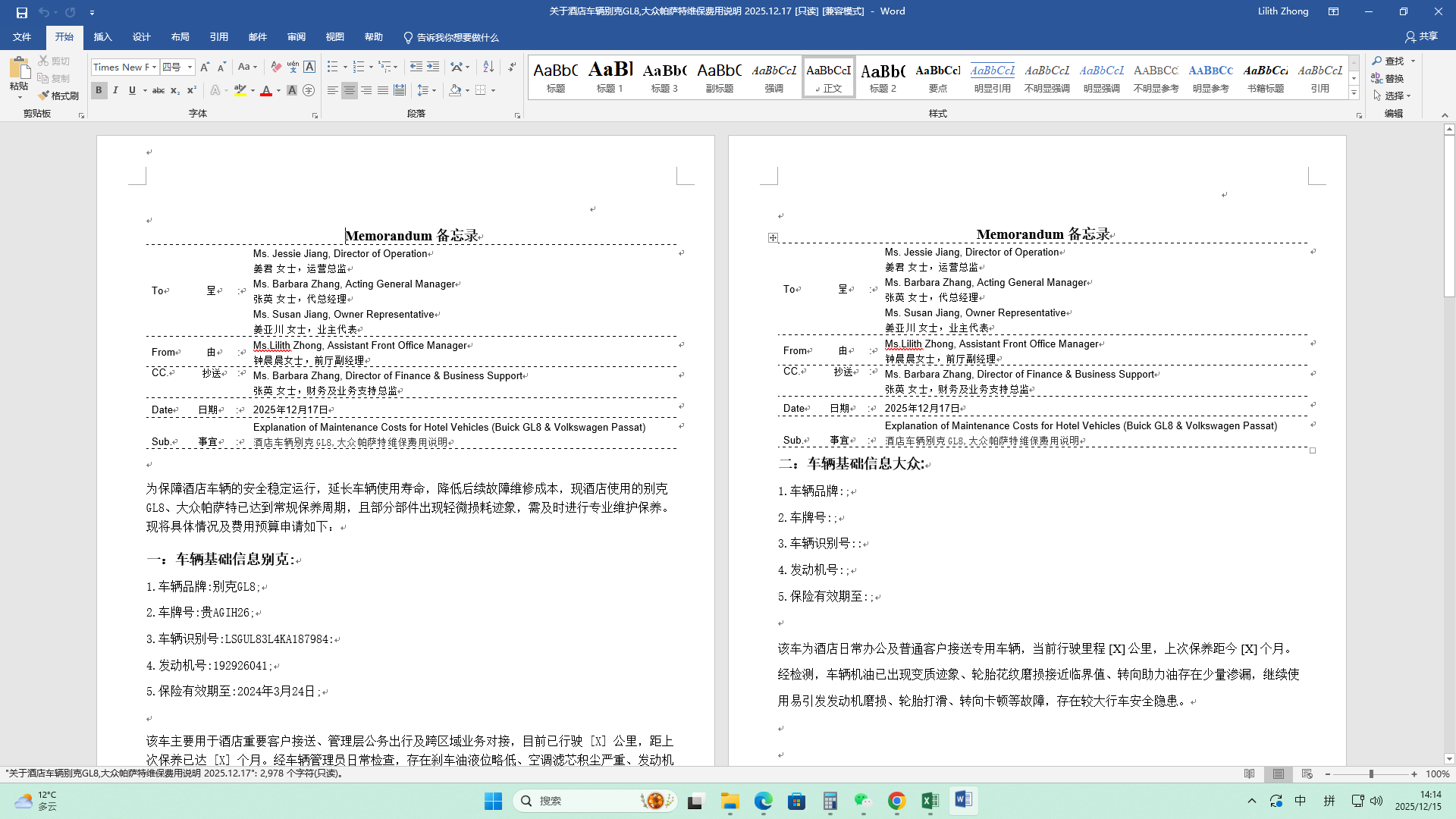Expand the styles gallery more arrow
Screen dimensions: 1456x819
tap(1354, 93)
